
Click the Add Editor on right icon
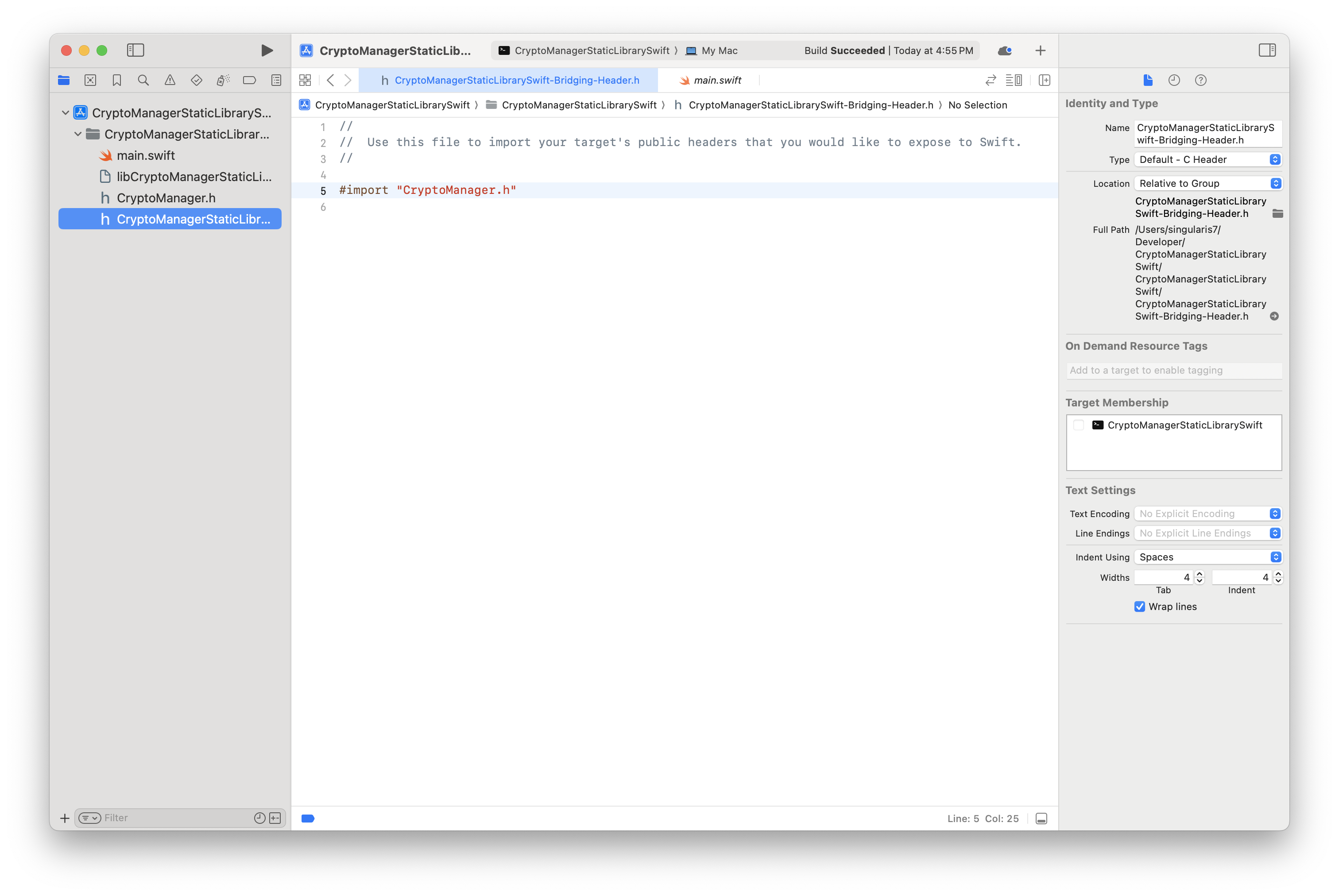tap(1044, 81)
